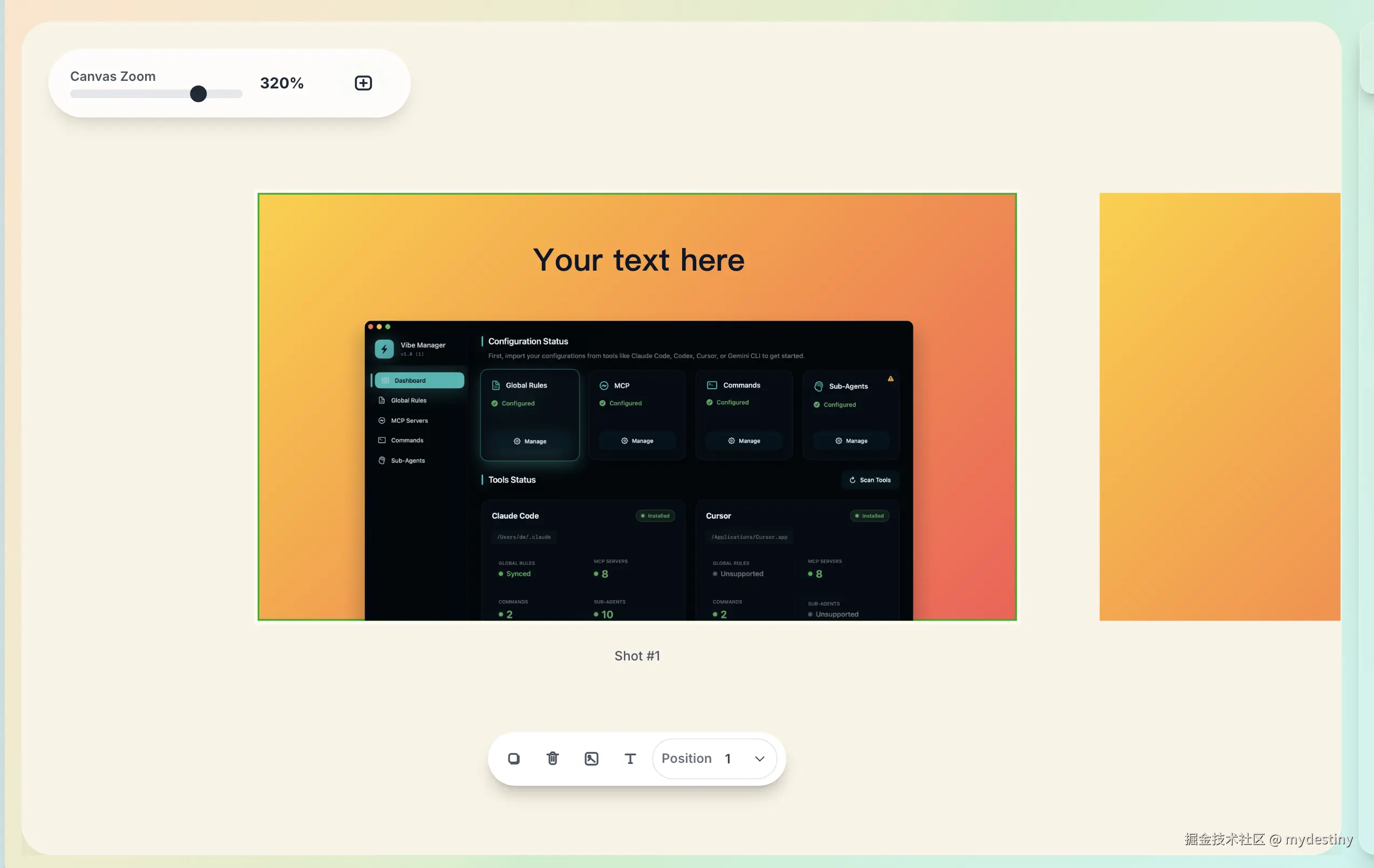
Task: Delete shot with the trash icon
Action: 552,759
